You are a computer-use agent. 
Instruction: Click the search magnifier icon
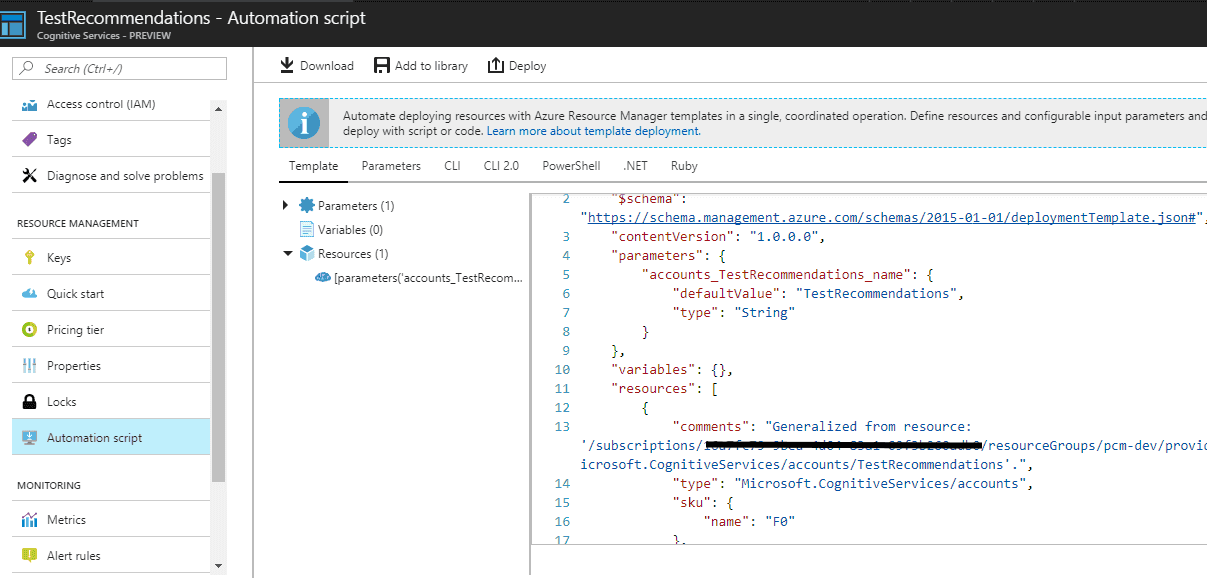27,68
